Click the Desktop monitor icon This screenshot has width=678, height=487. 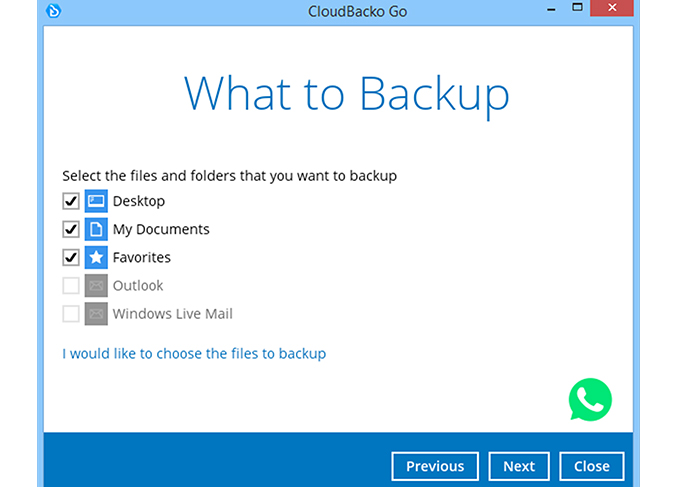(x=96, y=201)
